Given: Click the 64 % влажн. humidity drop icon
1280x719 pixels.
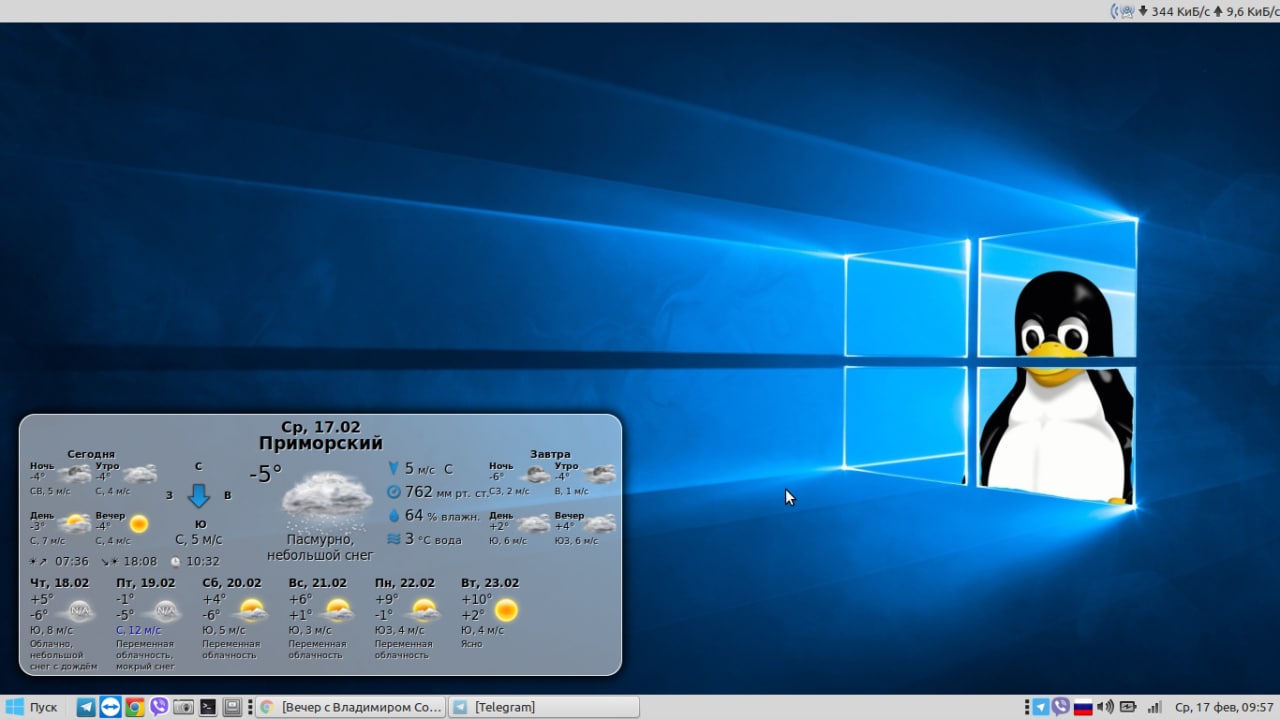Looking at the screenshot, I should (393, 515).
